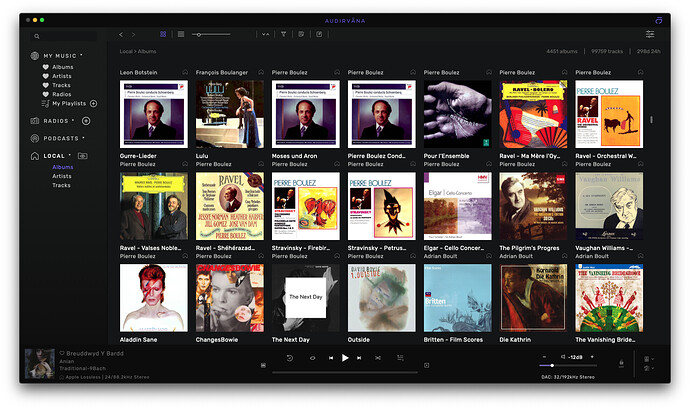Toggle shuffle playback mode
This screenshot has height=409, width=690.
(x=378, y=358)
